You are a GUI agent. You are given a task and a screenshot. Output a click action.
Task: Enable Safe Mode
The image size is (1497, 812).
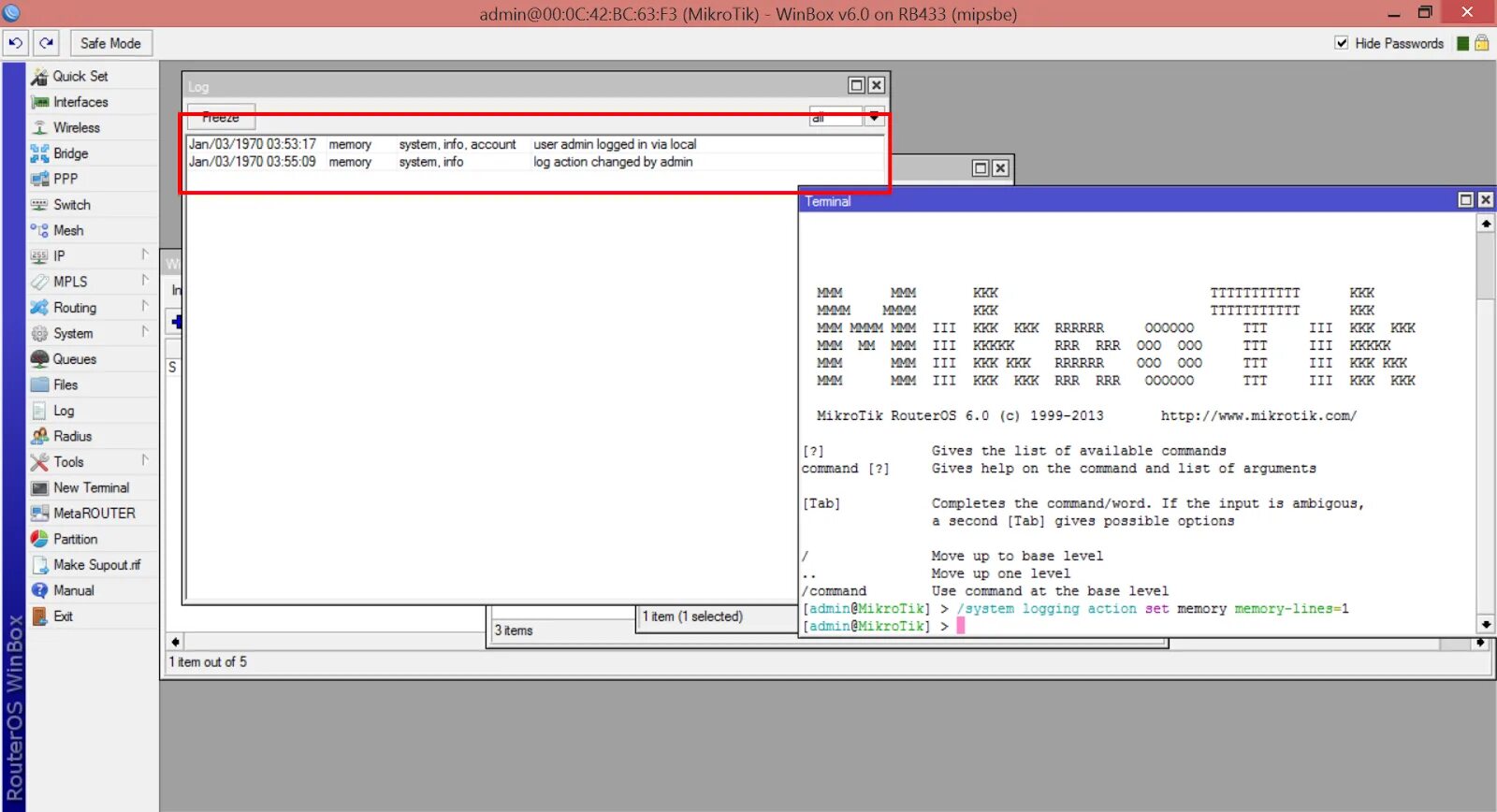pos(110,43)
